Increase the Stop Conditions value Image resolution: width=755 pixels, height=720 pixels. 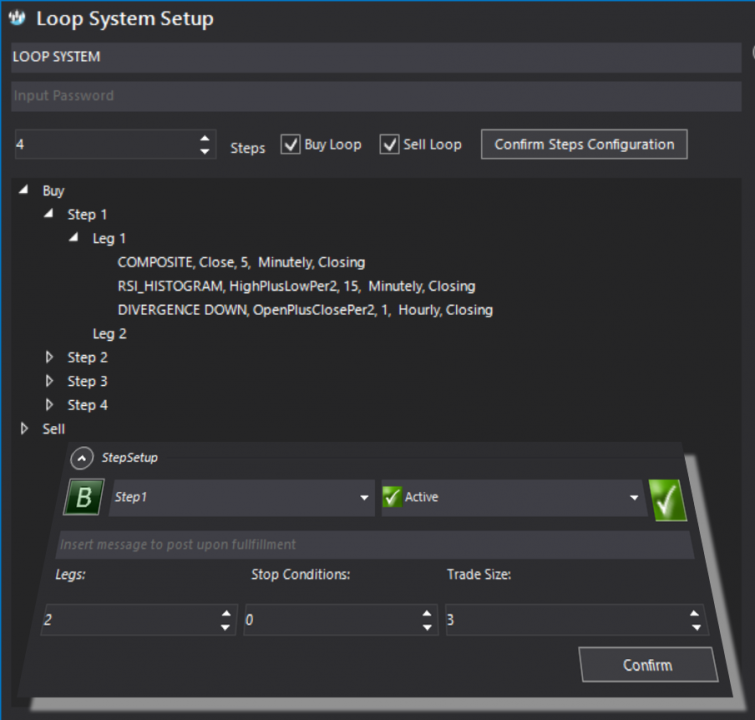[x=427, y=613]
